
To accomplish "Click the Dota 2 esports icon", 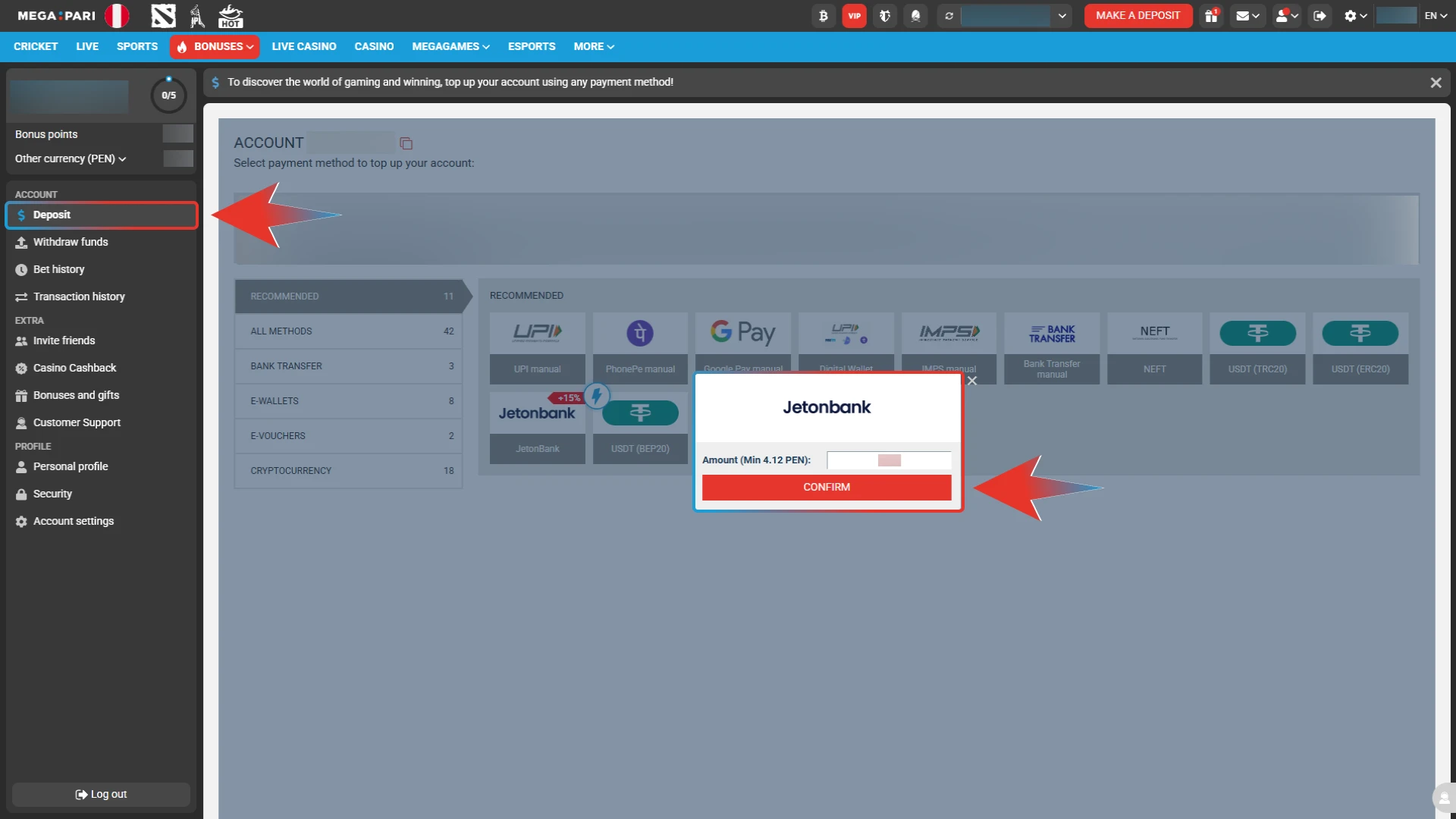I will point(163,15).
